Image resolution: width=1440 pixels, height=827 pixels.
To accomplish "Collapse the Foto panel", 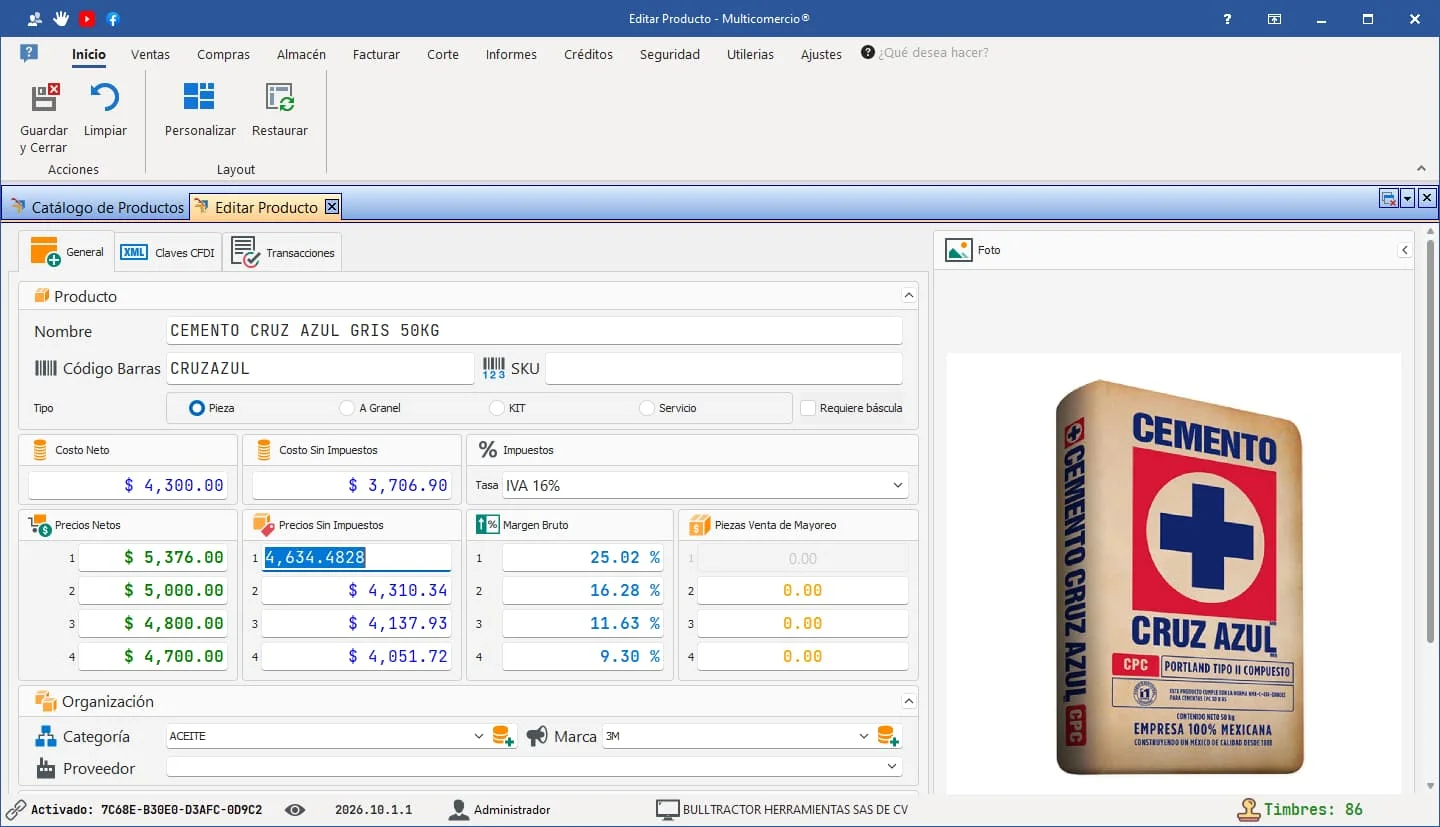I will click(x=1405, y=250).
